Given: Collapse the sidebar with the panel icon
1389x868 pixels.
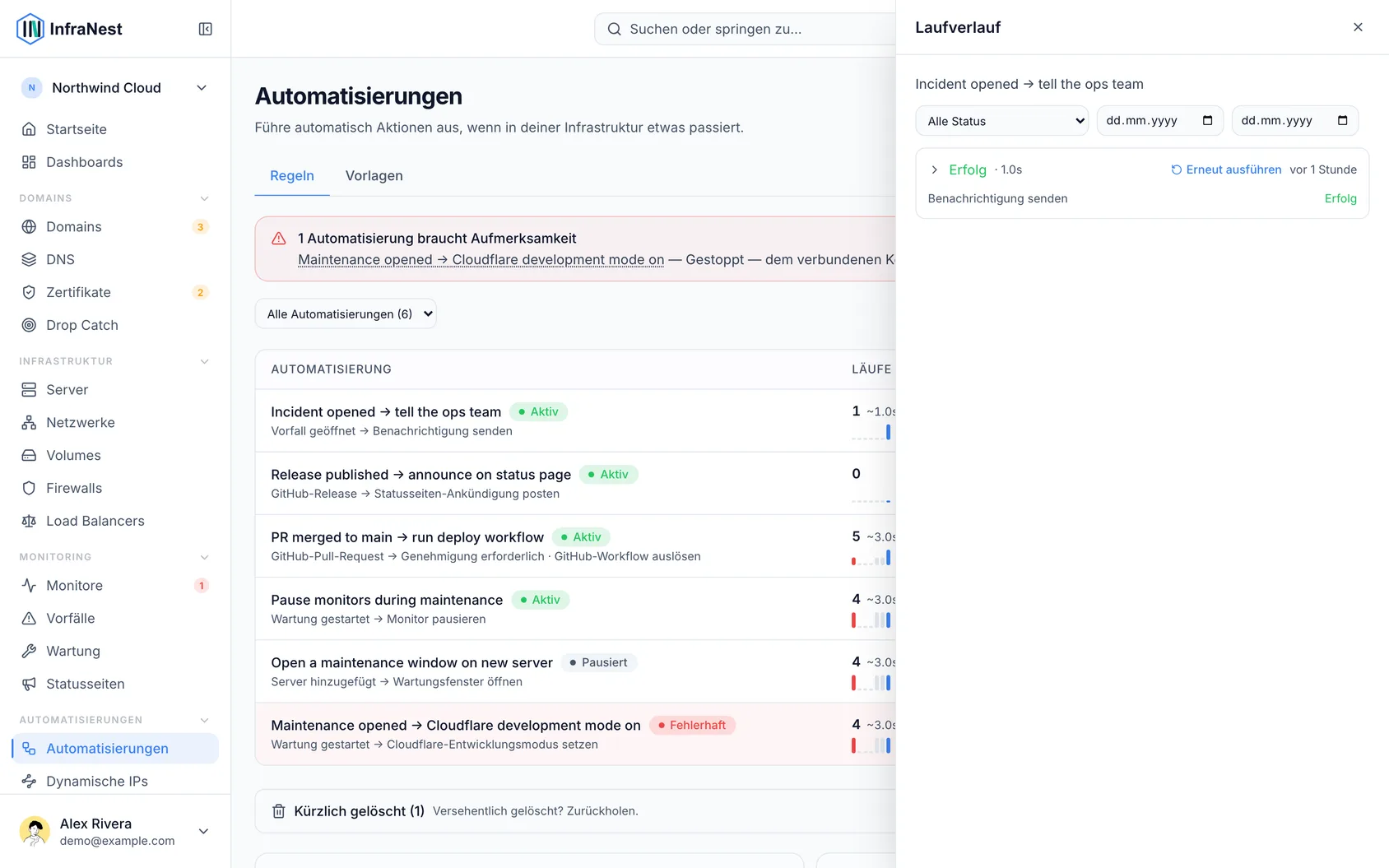Looking at the screenshot, I should click(x=206, y=29).
